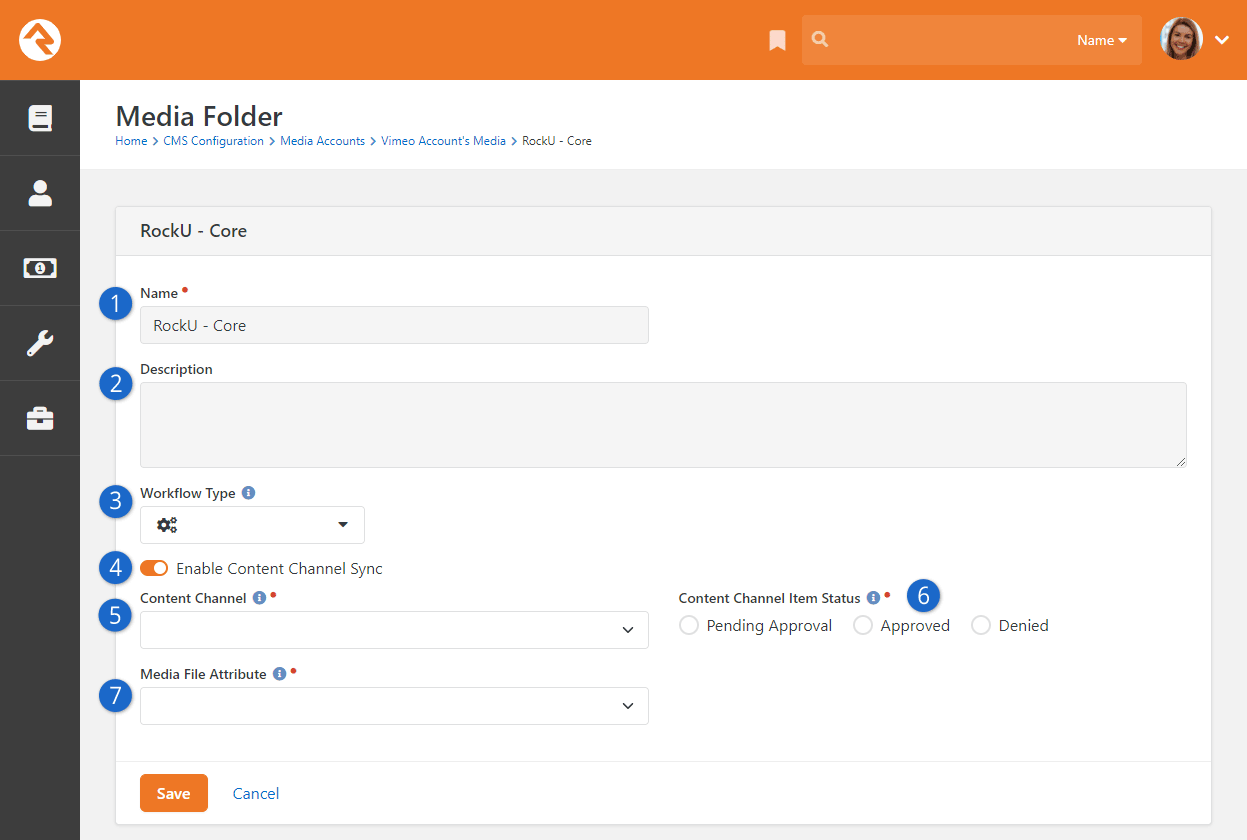Screen dimensions: 1247x840
Task: Open the bookmarks icon in header
Action: point(777,40)
